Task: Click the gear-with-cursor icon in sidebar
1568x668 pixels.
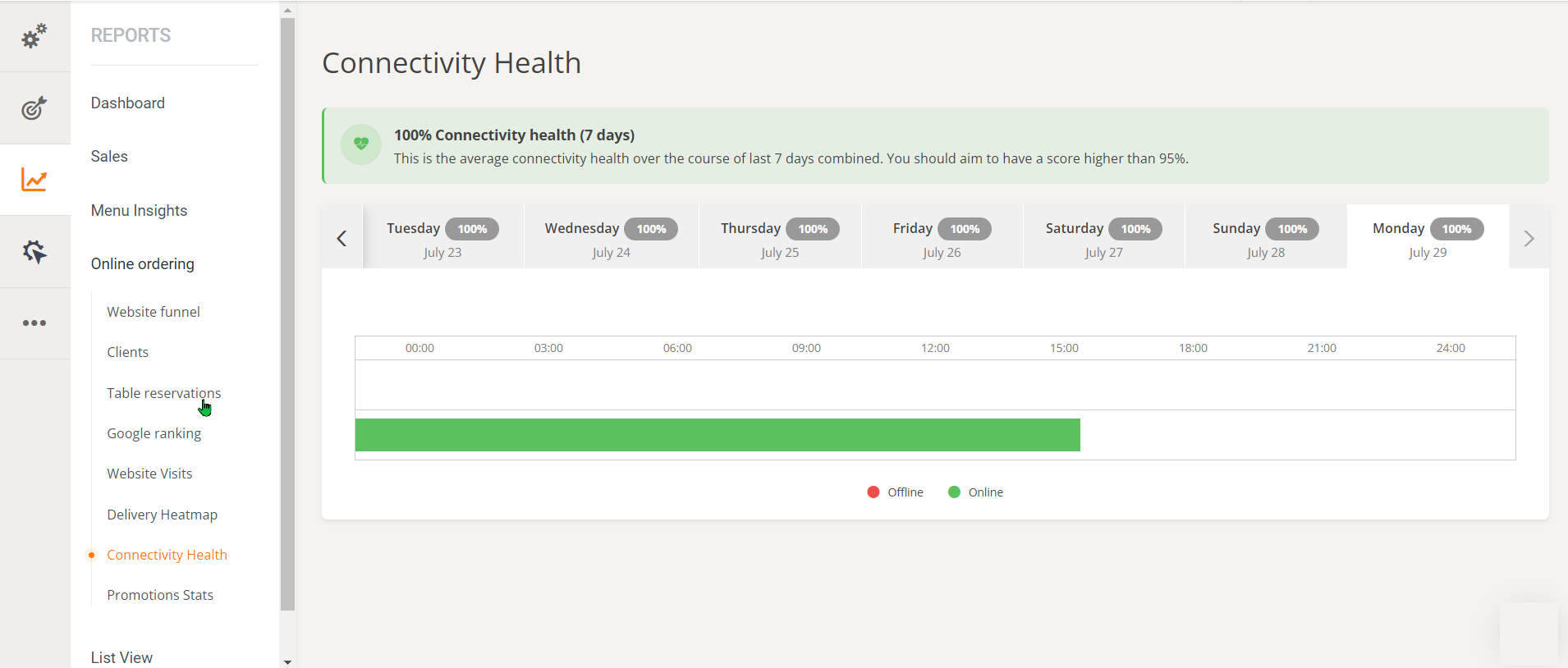Action: pos(34,251)
